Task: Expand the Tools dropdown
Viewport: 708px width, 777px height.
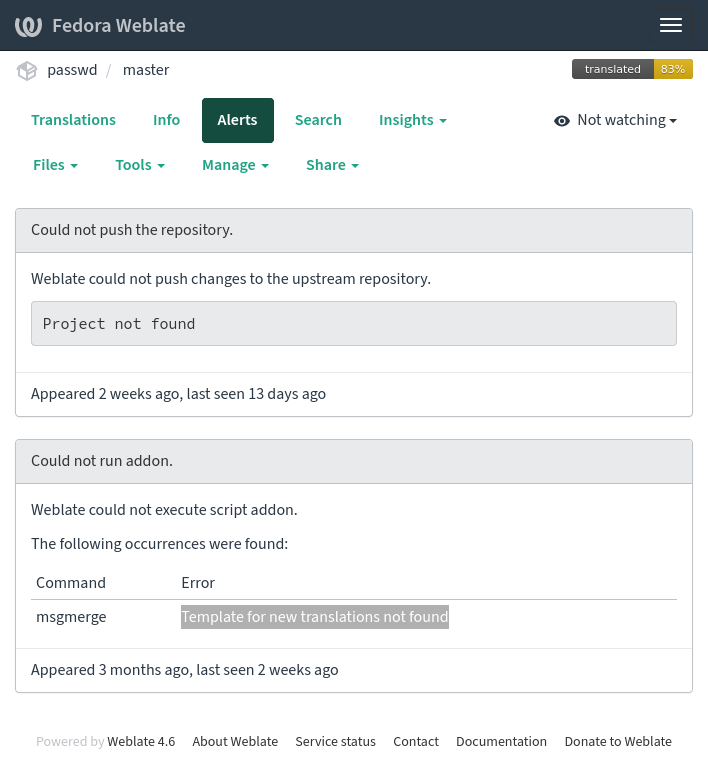Action: (140, 165)
